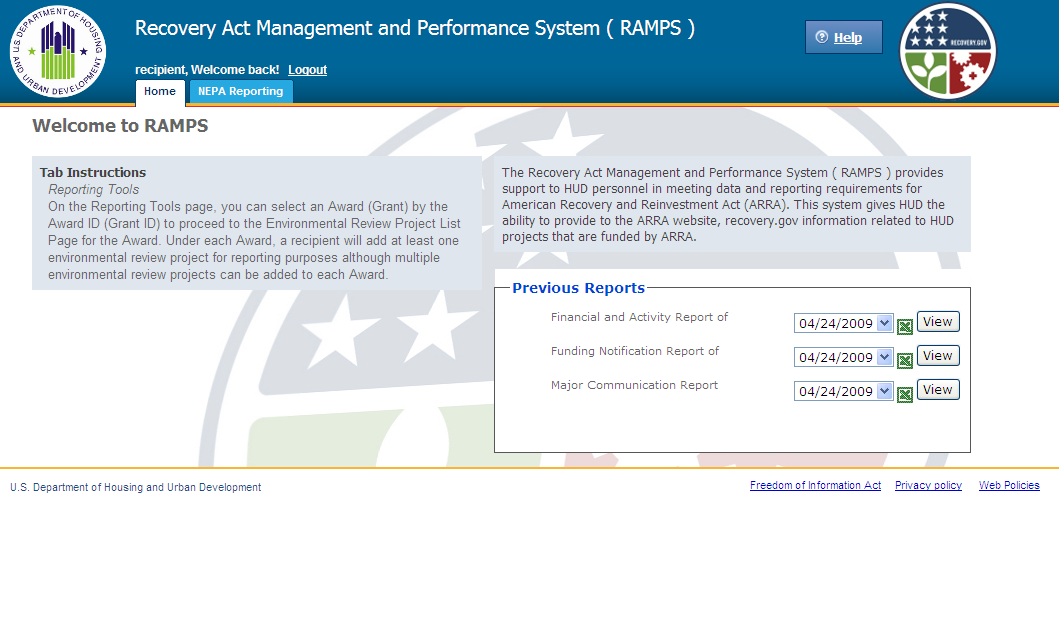The image size is (1059, 632).
Task: Click the HUD department seal logo
Action: tap(58, 51)
